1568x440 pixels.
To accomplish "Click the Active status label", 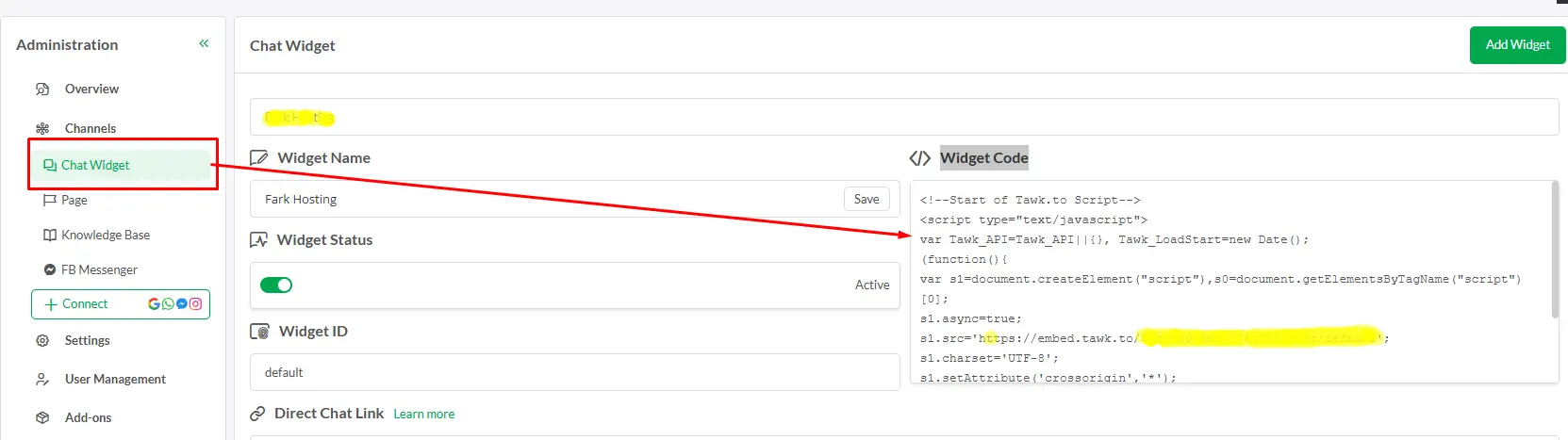I will coord(872,285).
